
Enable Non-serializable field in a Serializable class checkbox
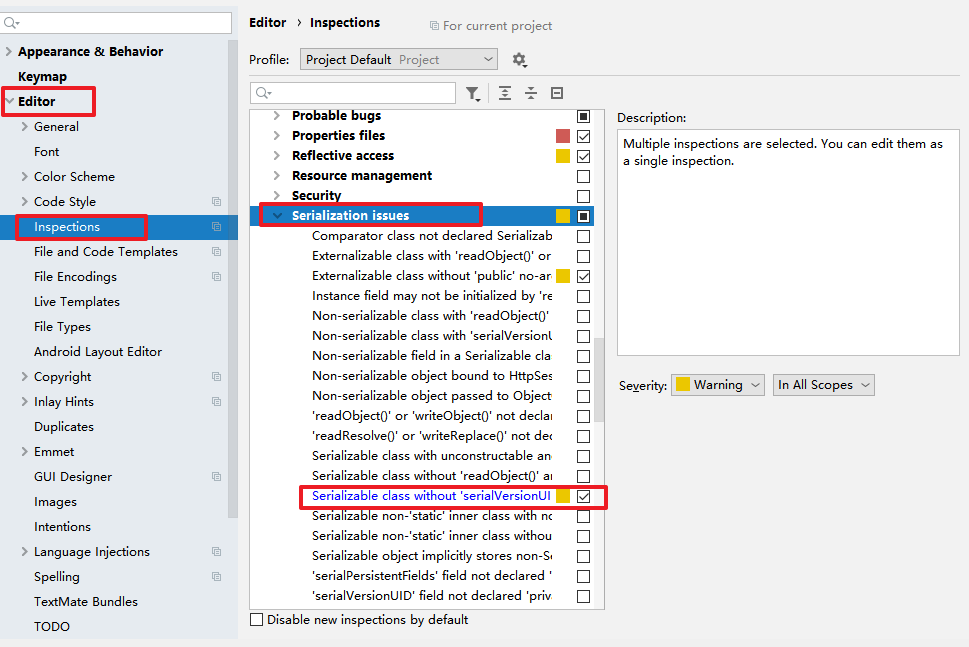pos(583,357)
